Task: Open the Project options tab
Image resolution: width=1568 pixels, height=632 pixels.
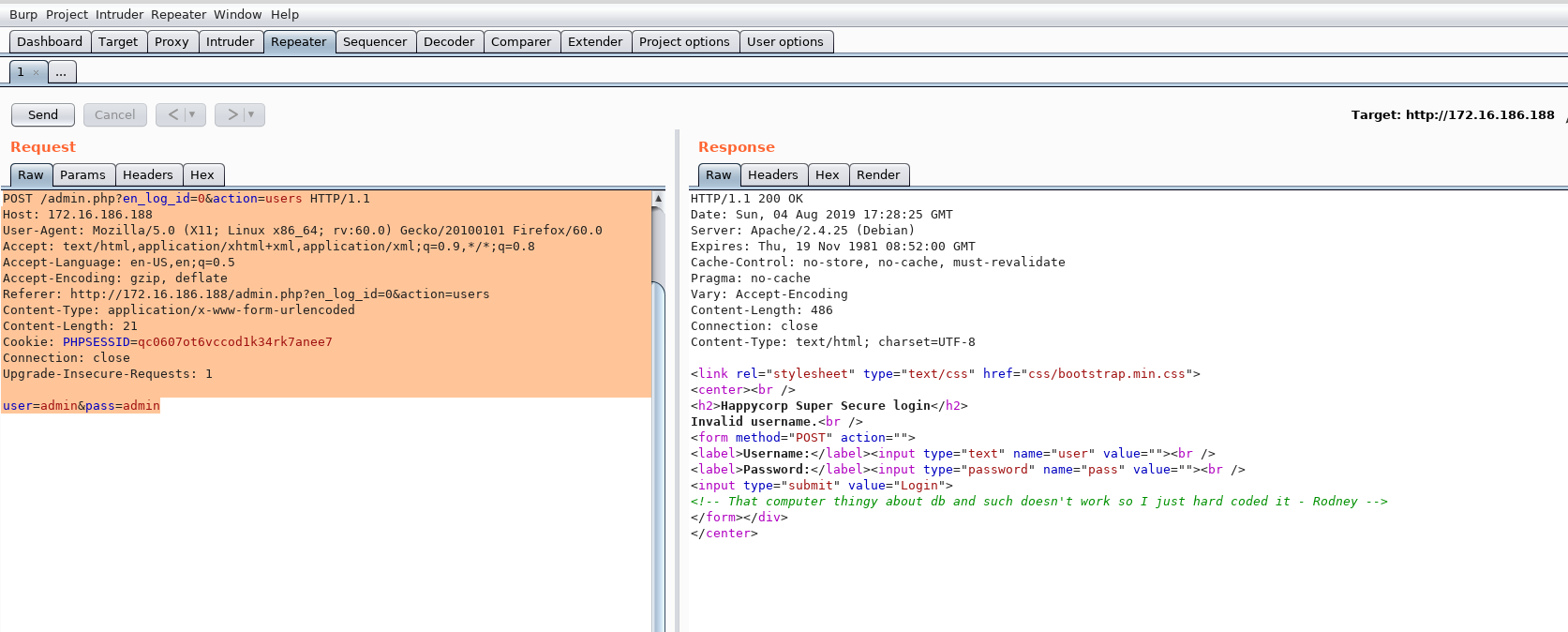Action: [x=684, y=41]
